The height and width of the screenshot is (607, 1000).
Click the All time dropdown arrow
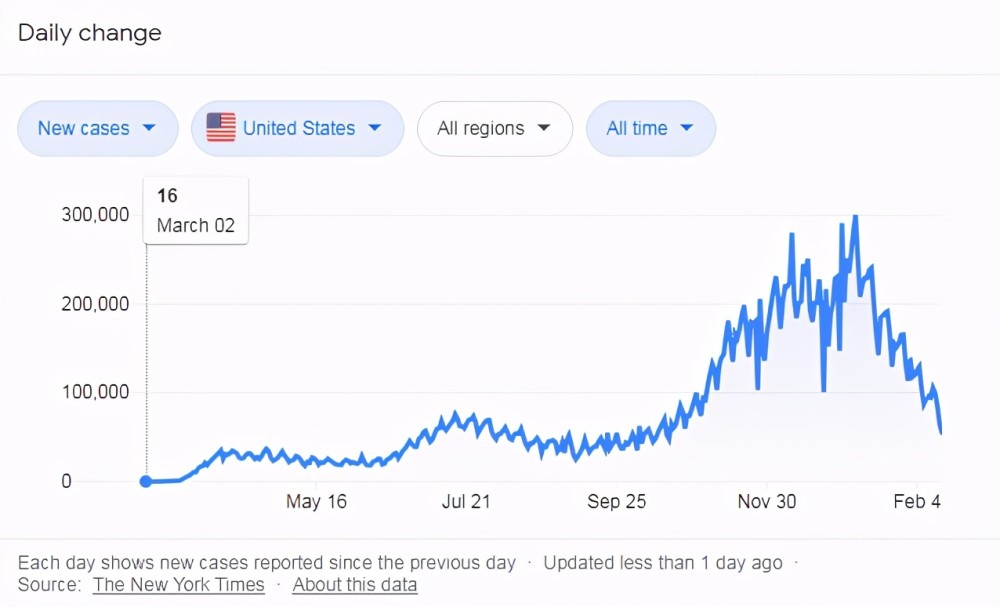[687, 128]
